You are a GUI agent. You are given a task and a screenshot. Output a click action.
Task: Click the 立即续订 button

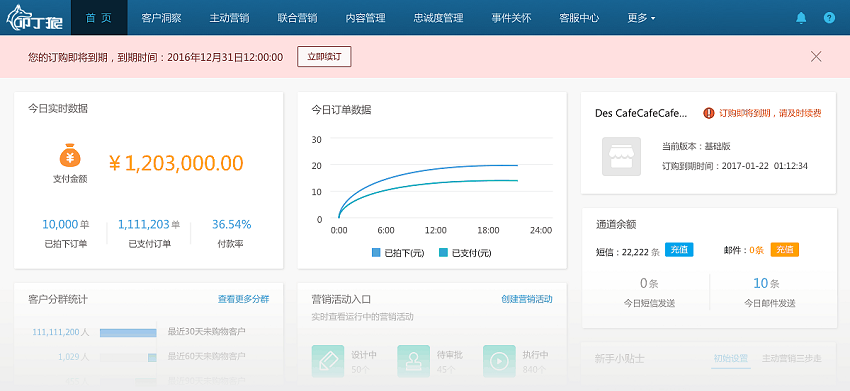pos(324,56)
